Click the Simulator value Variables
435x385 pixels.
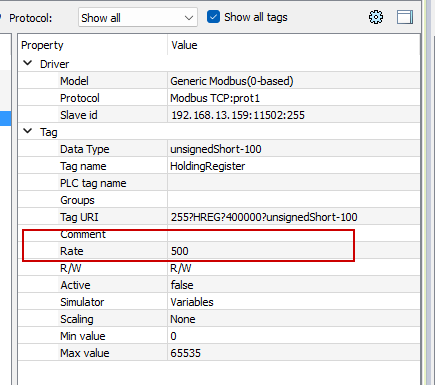pos(192,302)
